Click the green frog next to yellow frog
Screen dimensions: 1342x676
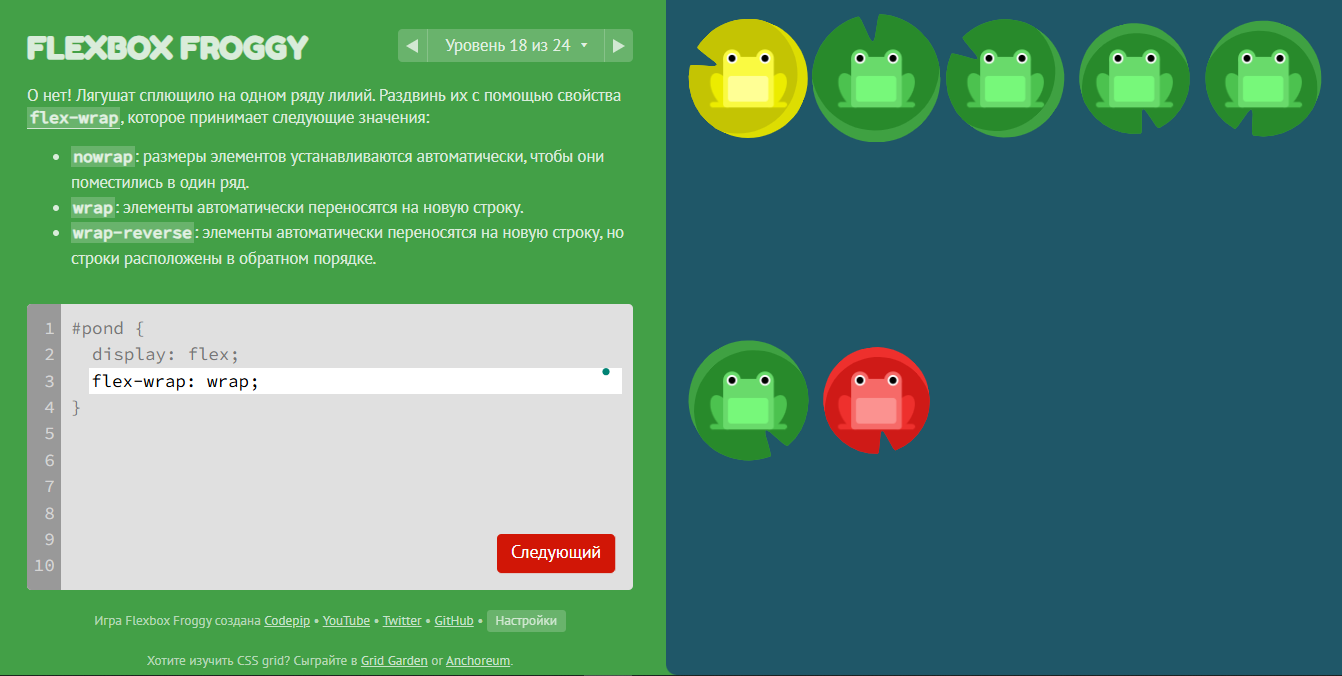click(x=876, y=78)
